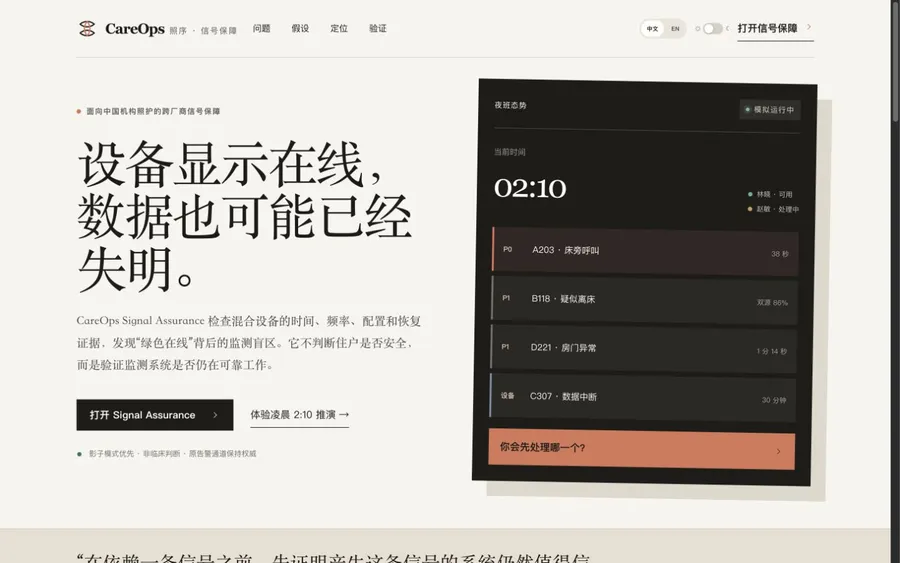Open the 体验凌晨 2:10 推演 link
The image size is (900, 563).
(300, 415)
